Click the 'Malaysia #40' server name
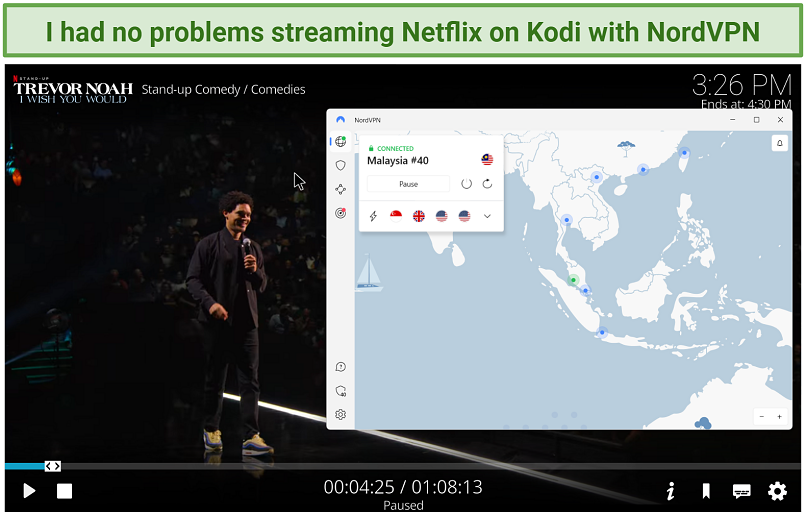 (398, 160)
